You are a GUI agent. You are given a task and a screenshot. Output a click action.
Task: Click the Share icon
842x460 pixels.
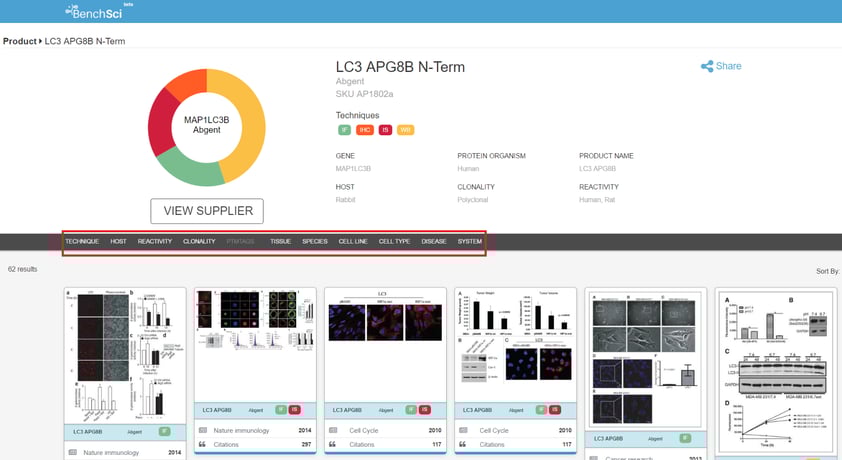707,66
